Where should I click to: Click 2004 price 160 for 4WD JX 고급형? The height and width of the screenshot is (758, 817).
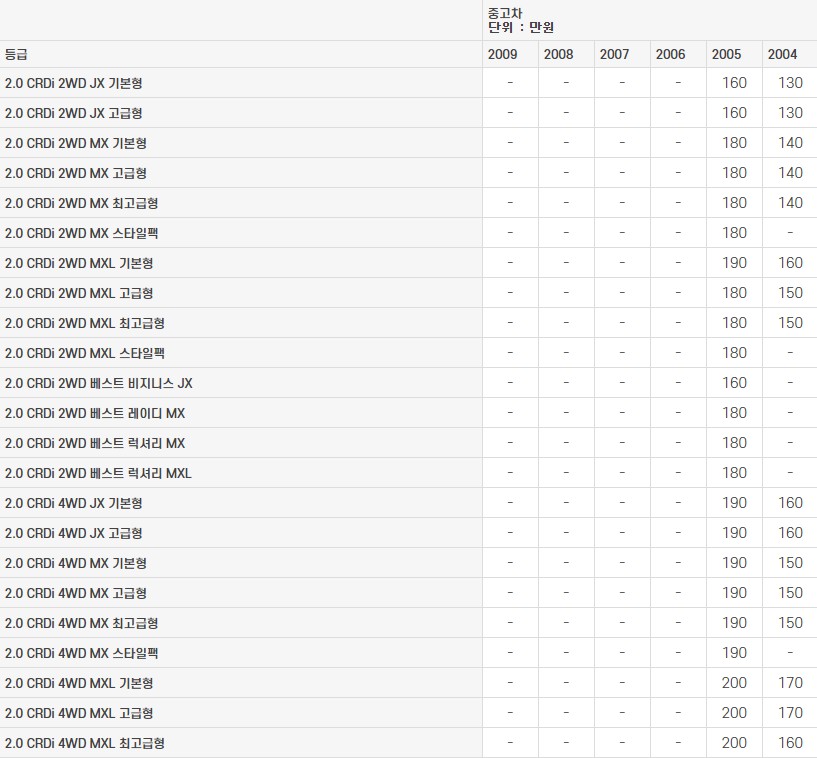(790, 533)
